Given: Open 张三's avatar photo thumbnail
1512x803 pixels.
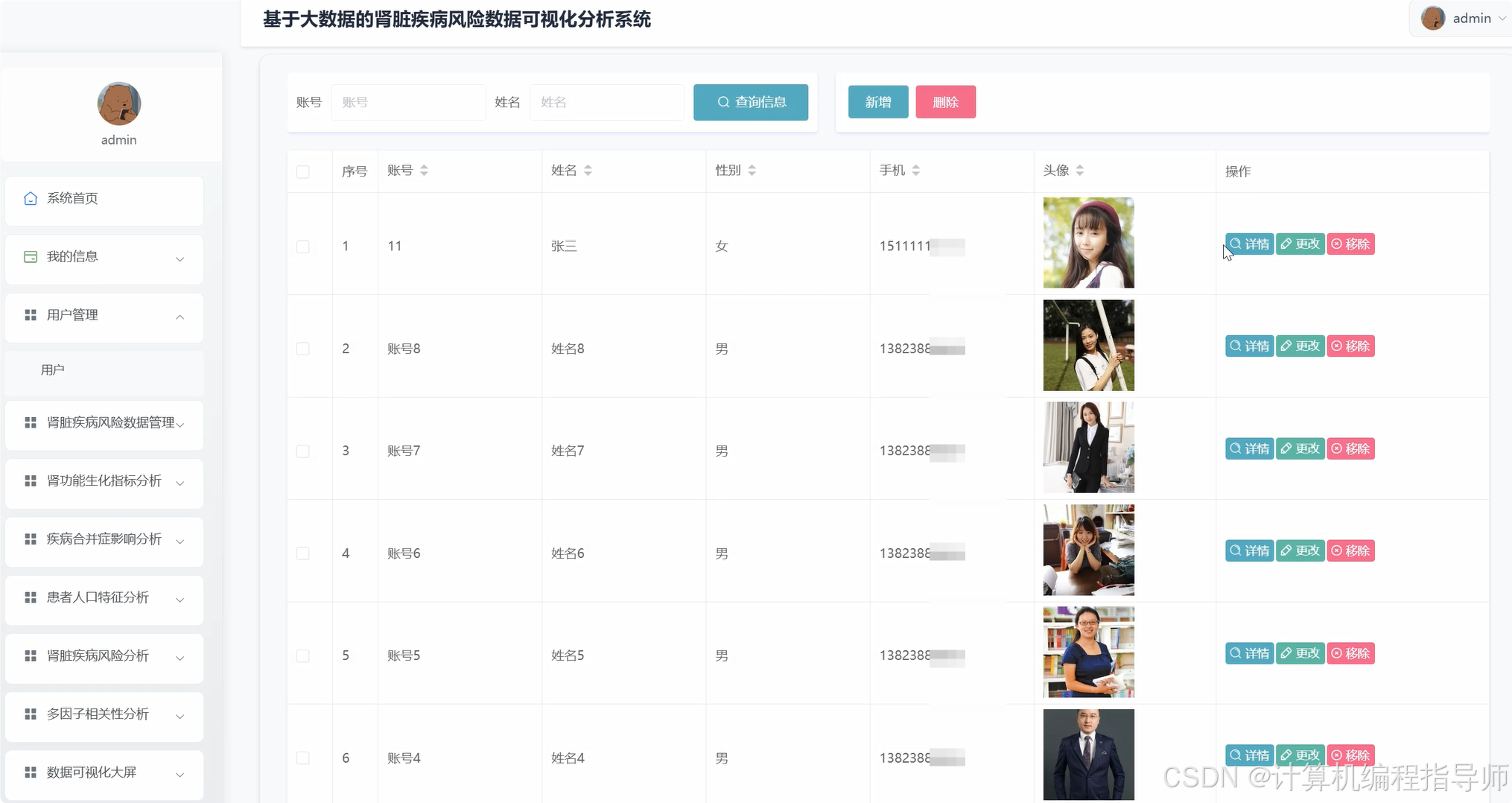Looking at the screenshot, I should pyautogui.click(x=1088, y=243).
